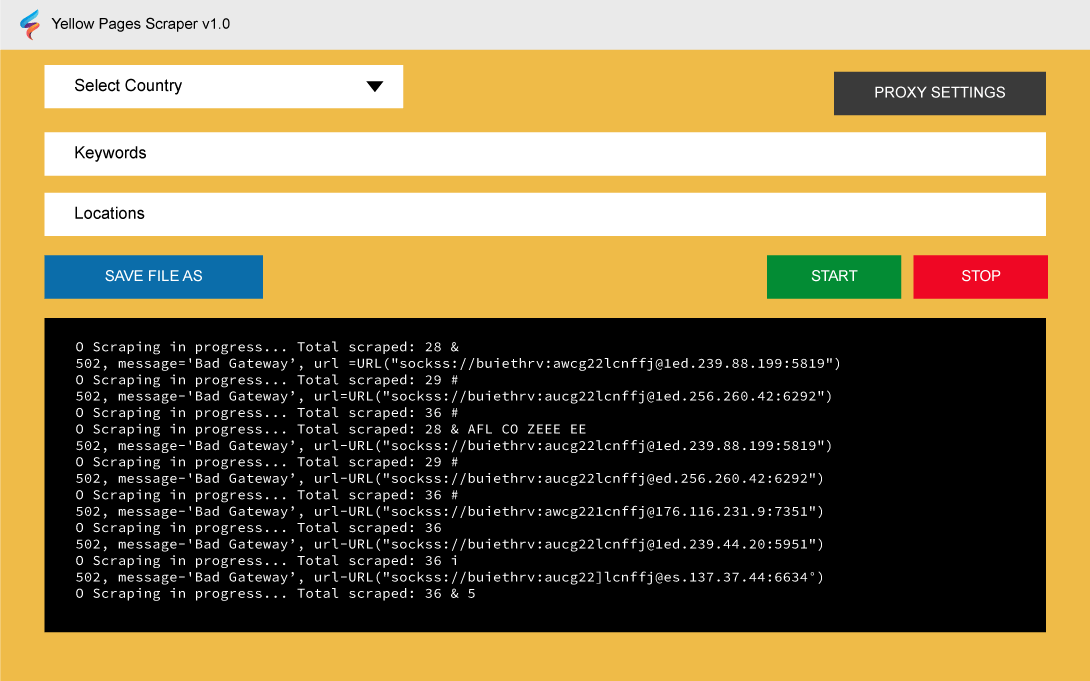Focus the Locations input field

coord(545,214)
